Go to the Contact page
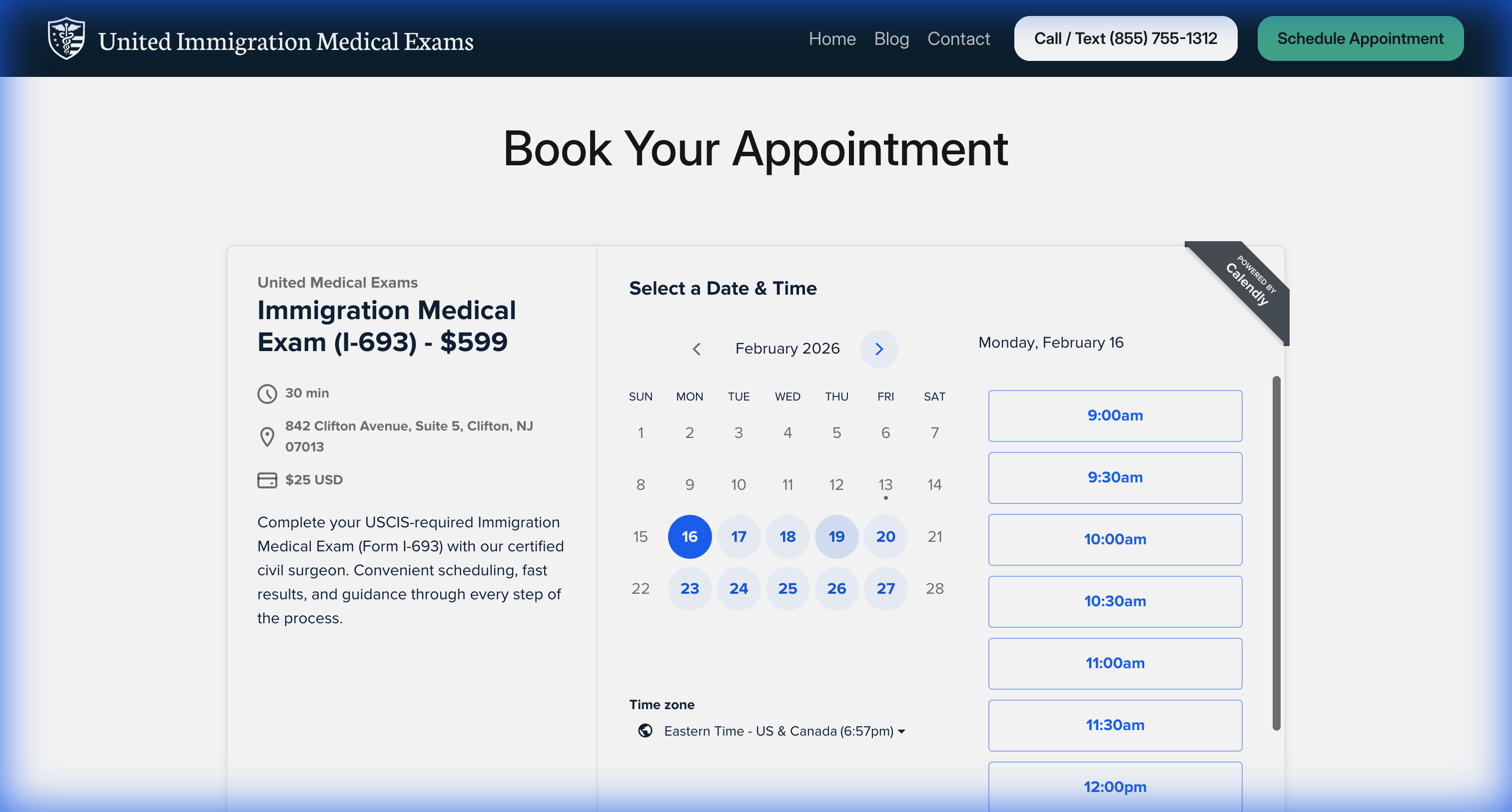This screenshot has height=812, width=1512. click(x=958, y=38)
